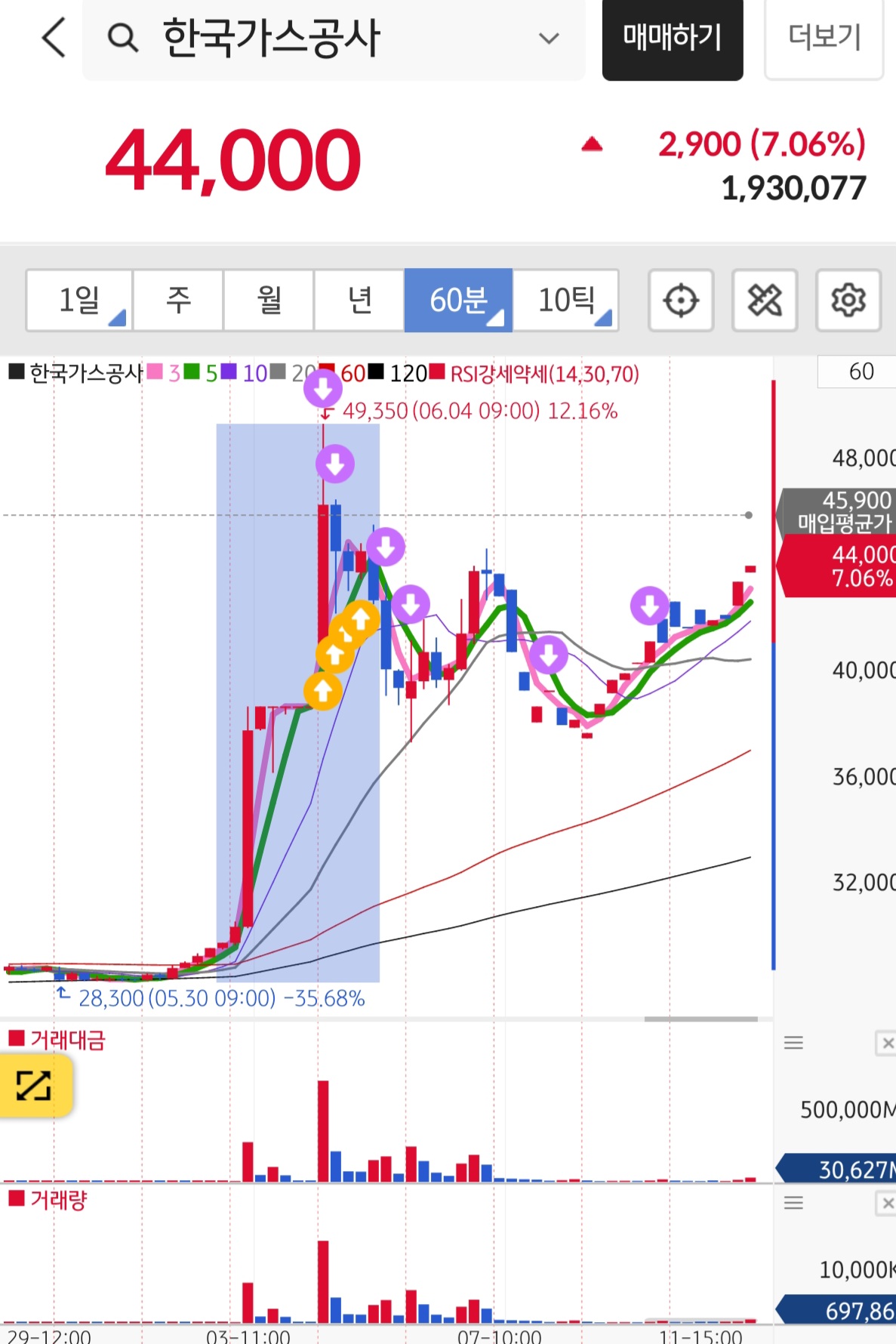This screenshot has width=896, height=1344.
Task: Tap the green 5 moving average legend
Action: (202, 373)
